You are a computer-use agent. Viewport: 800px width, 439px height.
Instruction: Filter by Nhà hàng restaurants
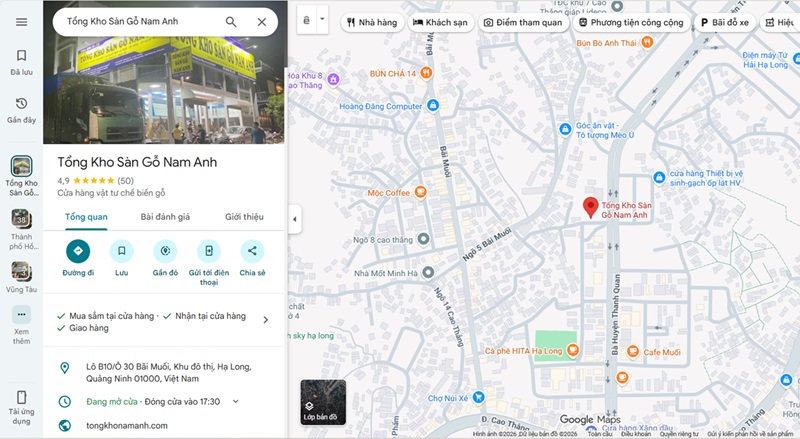click(x=372, y=22)
